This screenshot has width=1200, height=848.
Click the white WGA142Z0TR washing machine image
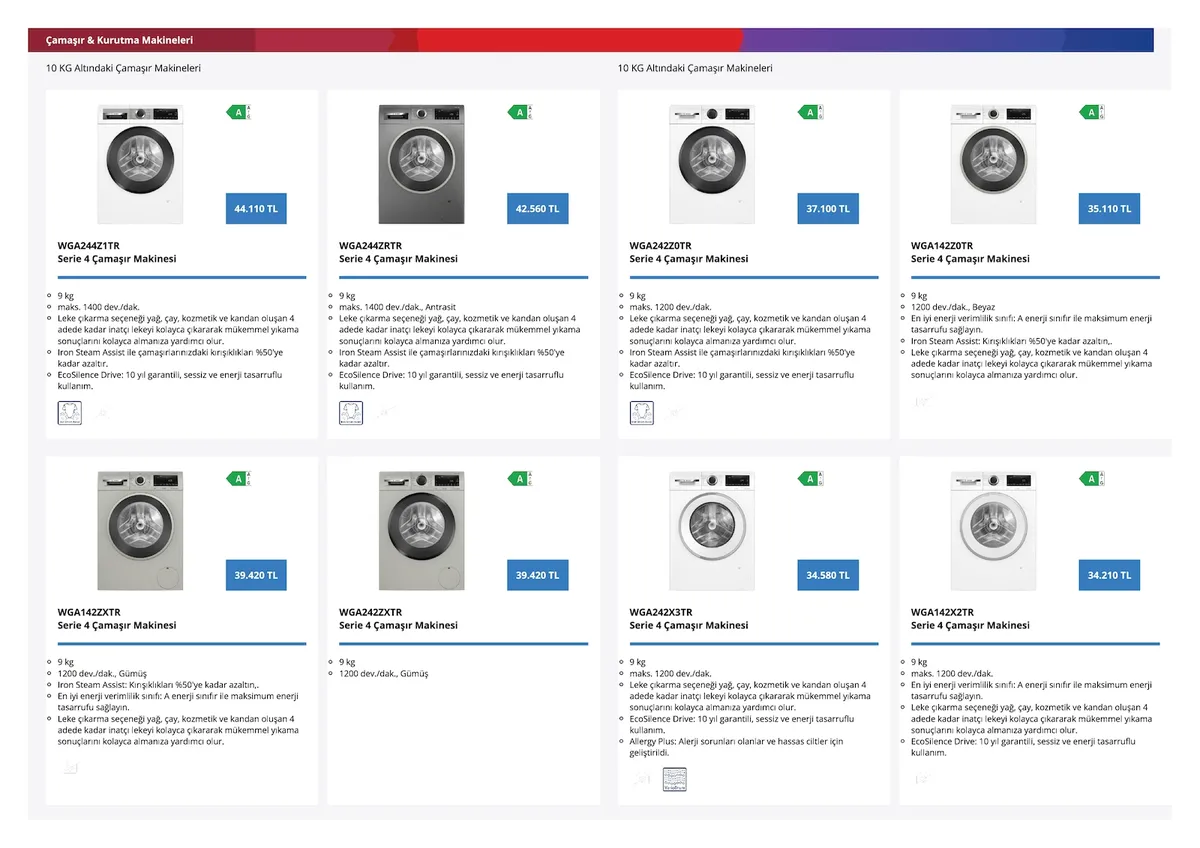pyautogui.click(x=993, y=164)
